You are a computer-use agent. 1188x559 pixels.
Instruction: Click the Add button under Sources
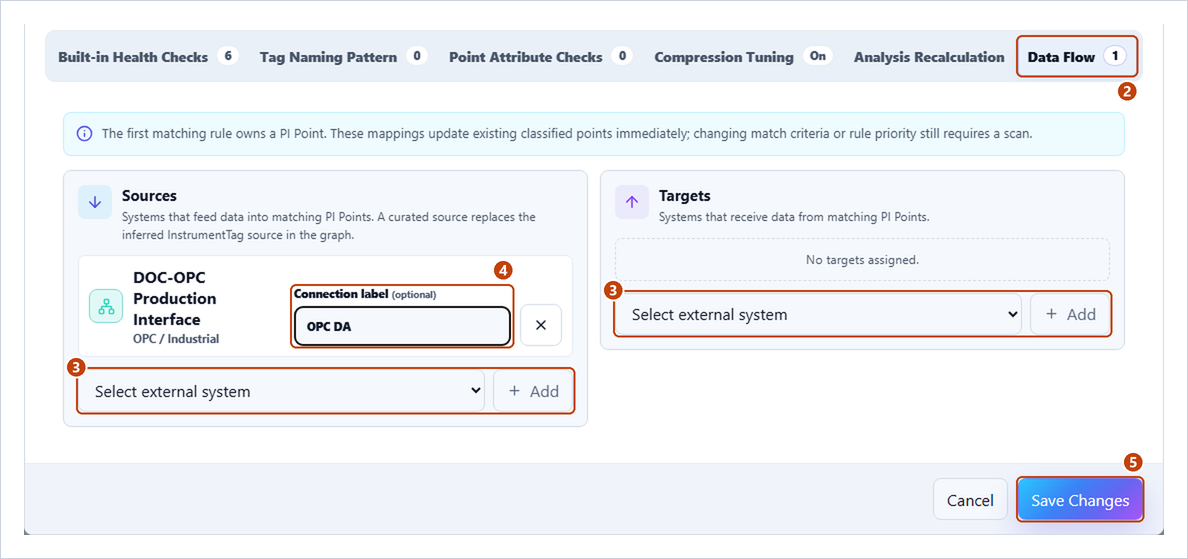(x=533, y=392)
